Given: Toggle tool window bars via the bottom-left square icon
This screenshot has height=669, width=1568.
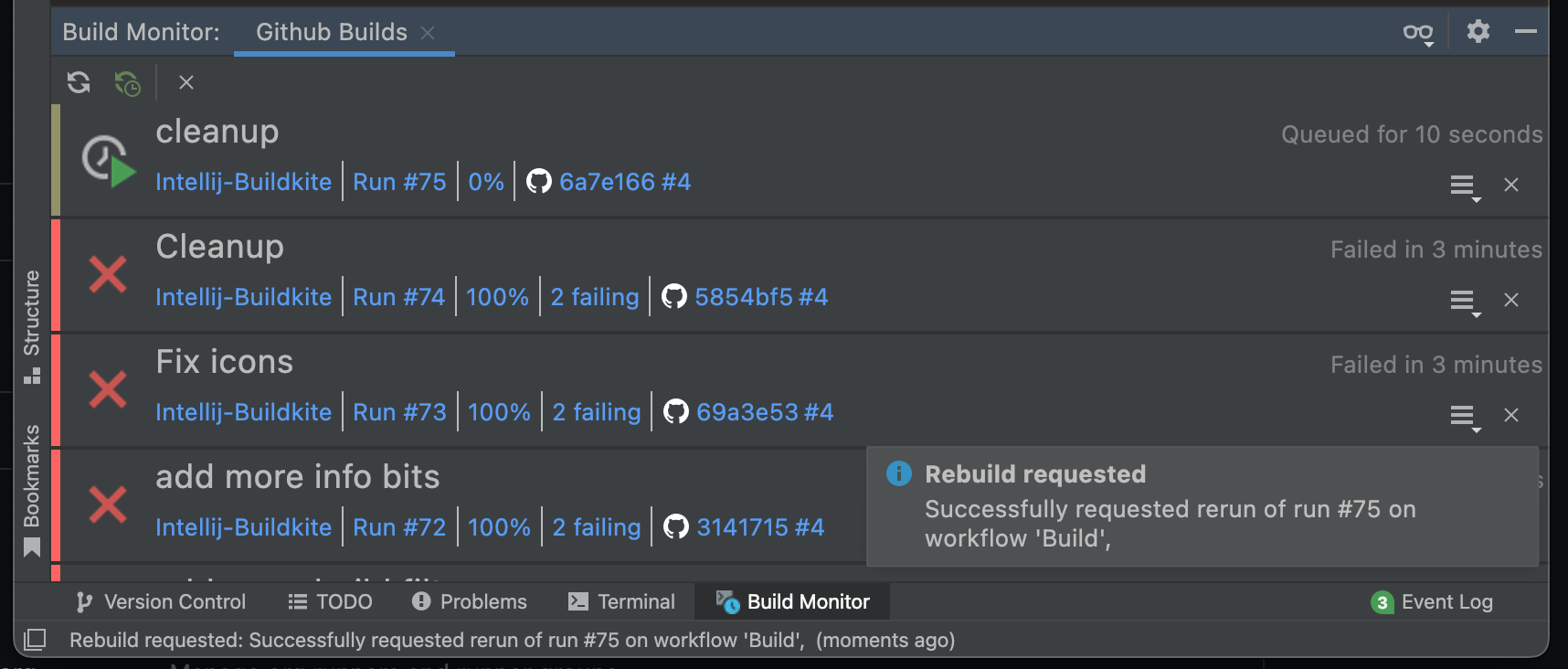Looking at the screenshot, I should pos(35,640).
